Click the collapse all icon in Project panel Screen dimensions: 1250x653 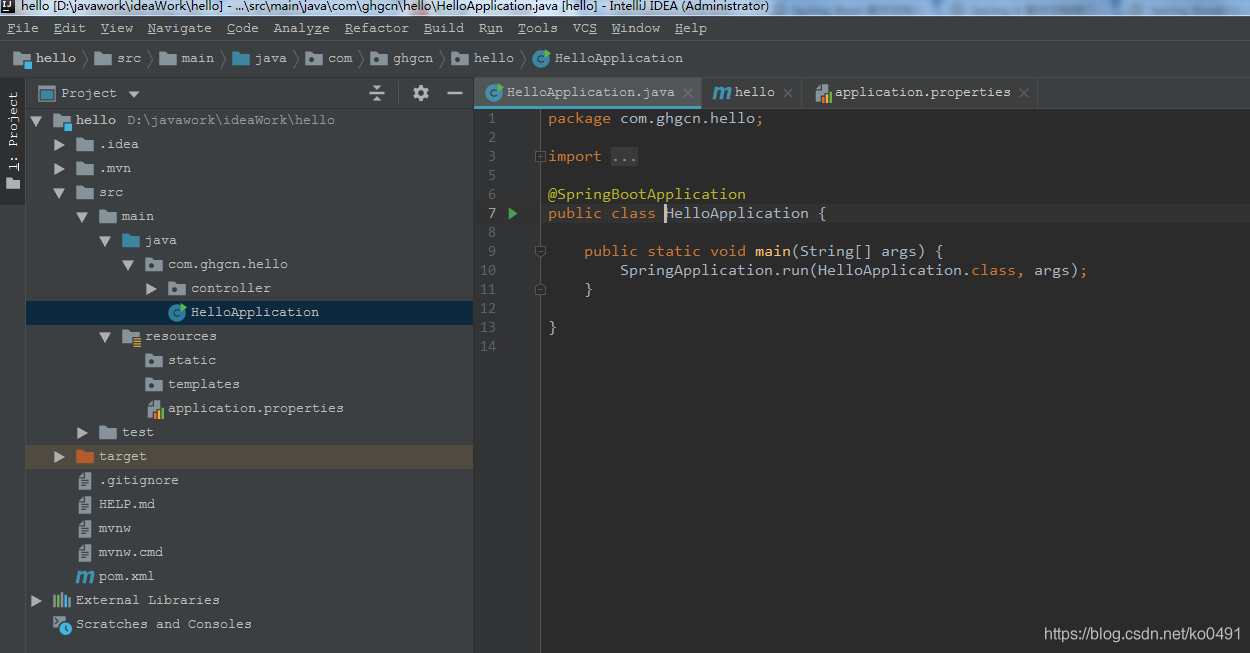coord(377,93)
